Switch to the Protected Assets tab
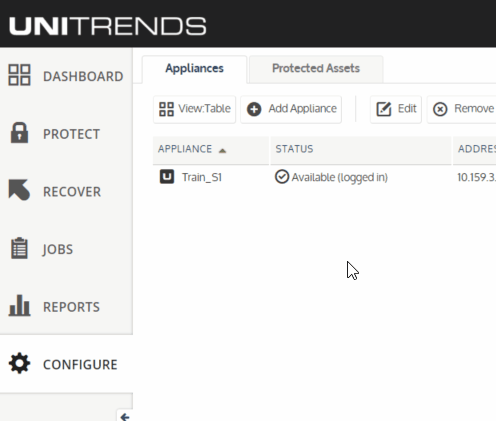Image resolution: width=496 pixels, height=421 pixels. (x=316, y=69)
